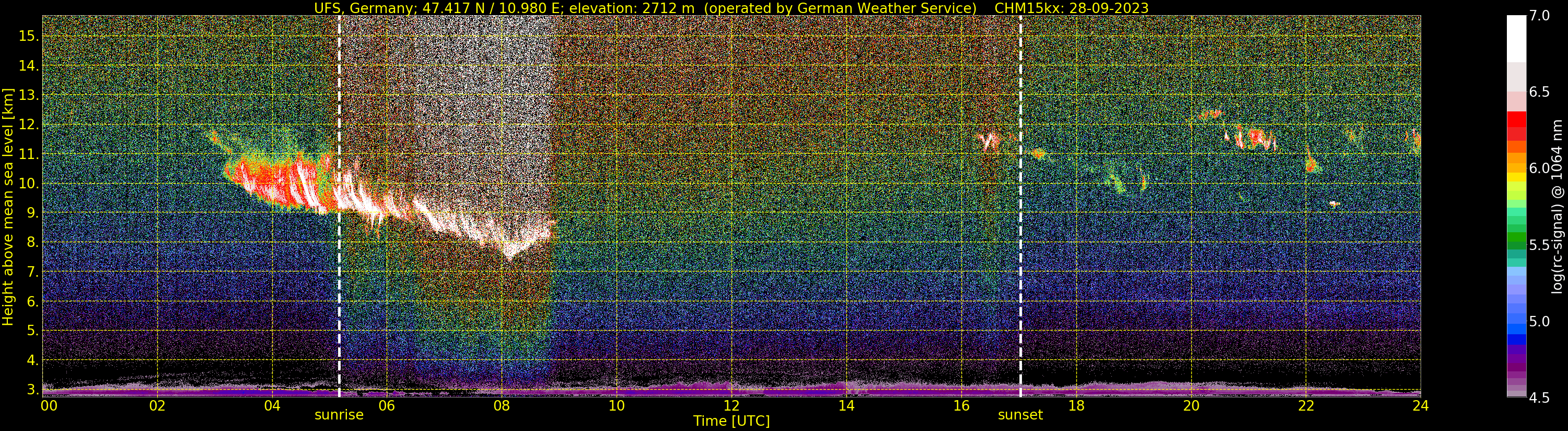This screenshot has width=1568, height=431.
Task: Click height axis tick '8.'
Action: (32, 242)
